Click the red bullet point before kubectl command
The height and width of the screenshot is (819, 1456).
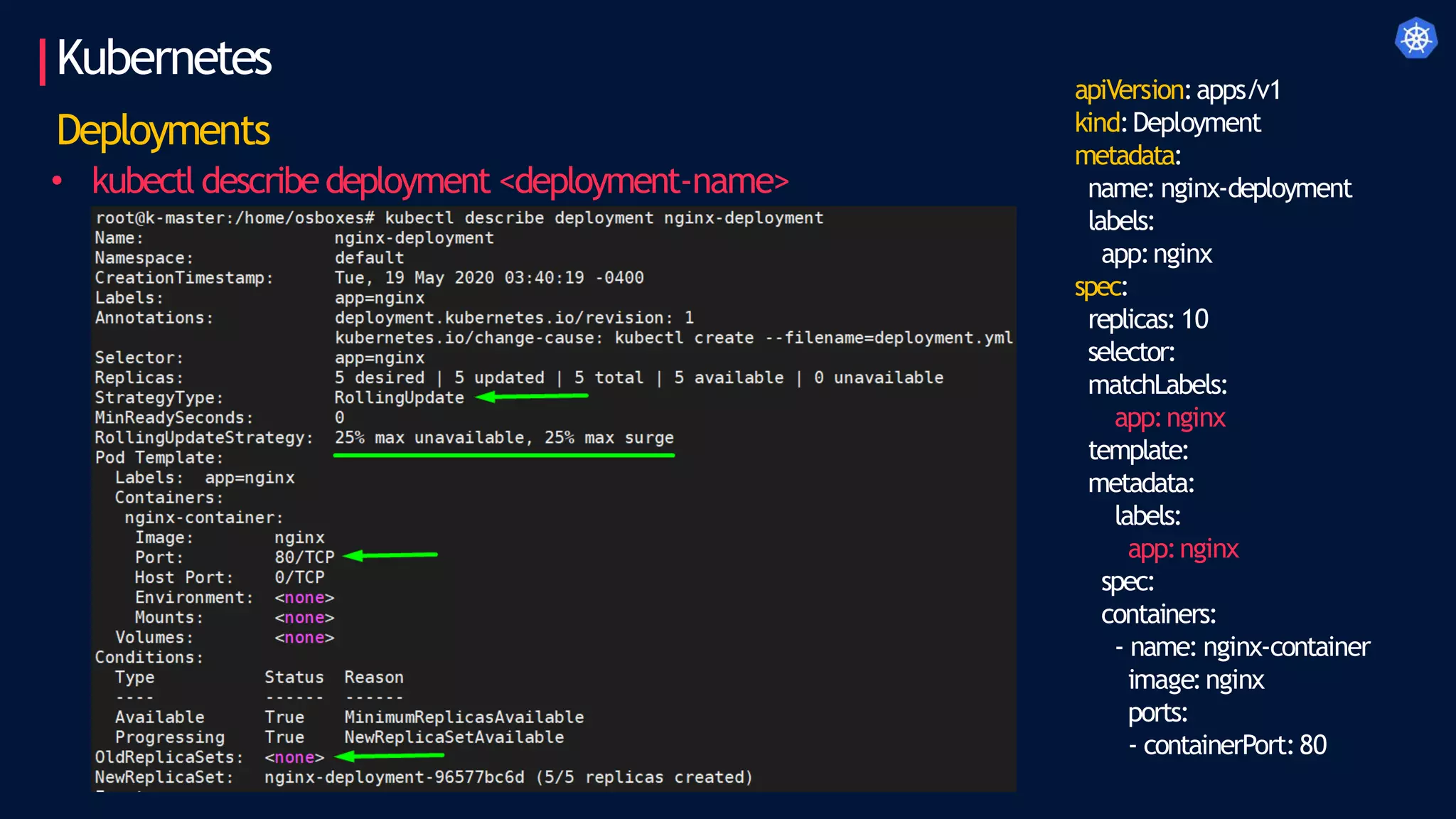[x=57, y=181]
